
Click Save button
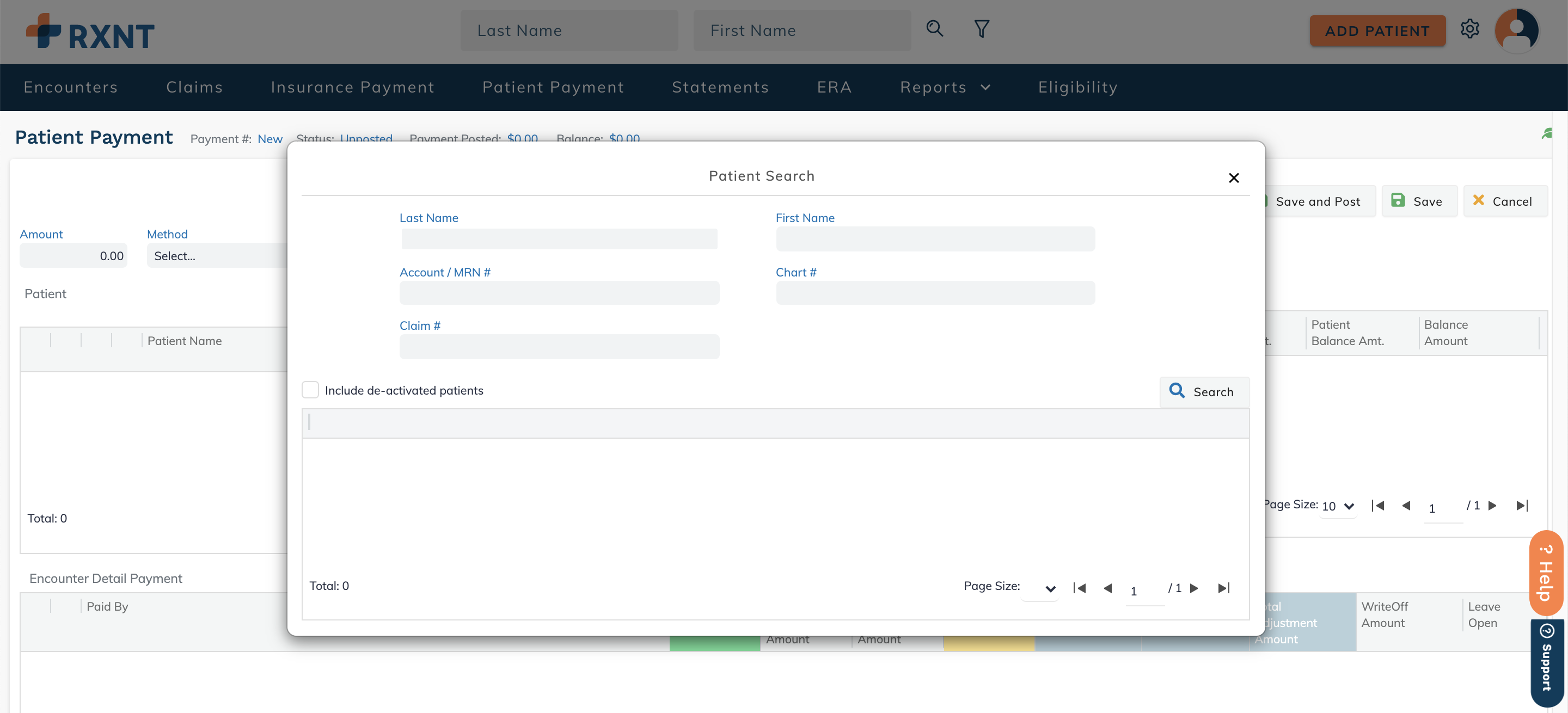pos(1419,201)
